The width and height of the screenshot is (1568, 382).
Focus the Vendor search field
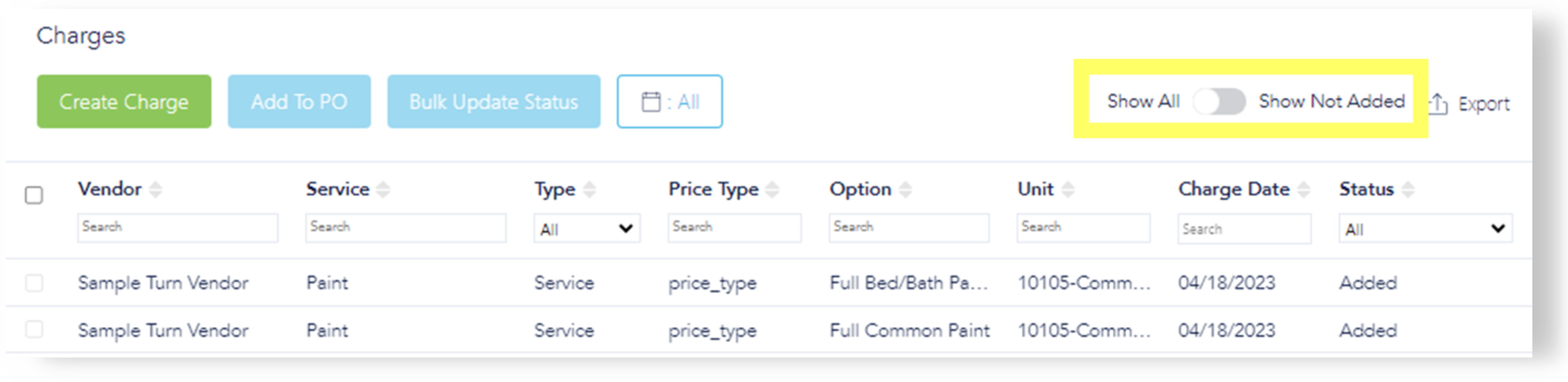coord(177,227)
